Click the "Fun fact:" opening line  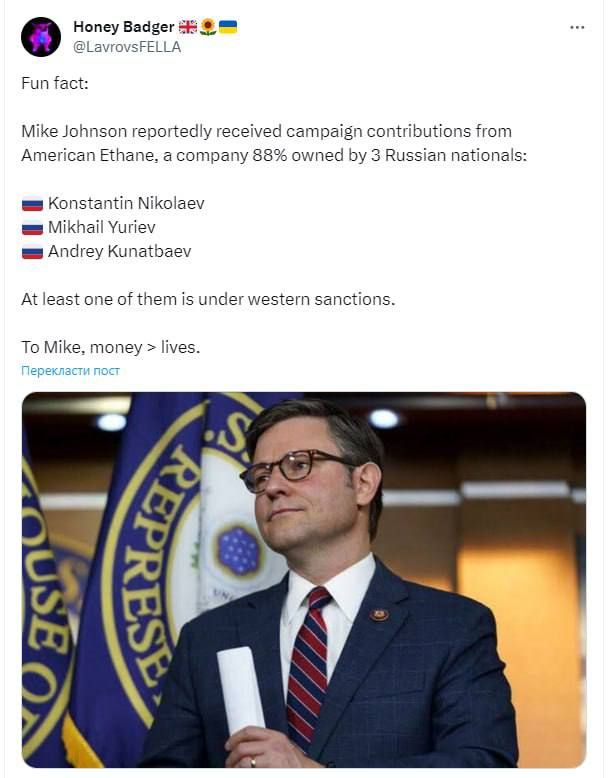tap(55, 83)
